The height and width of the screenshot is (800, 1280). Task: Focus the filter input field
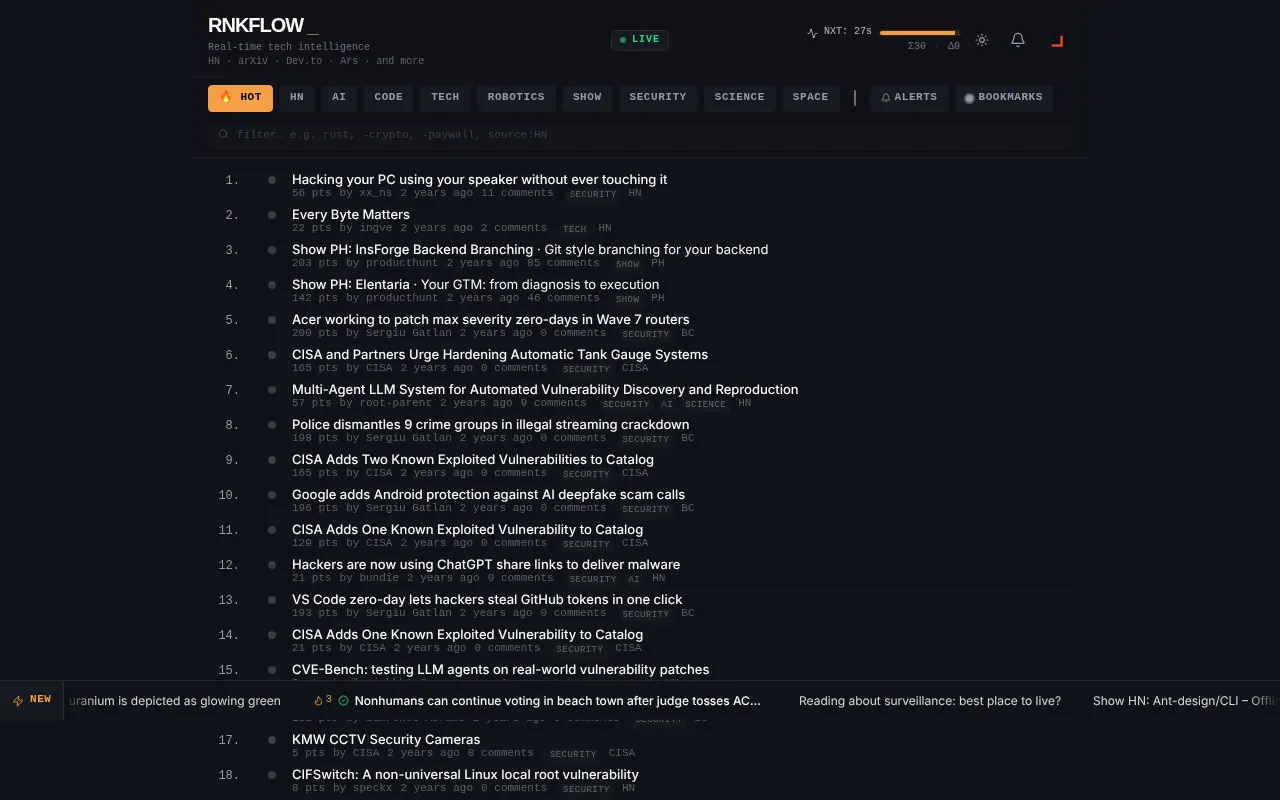640,135
